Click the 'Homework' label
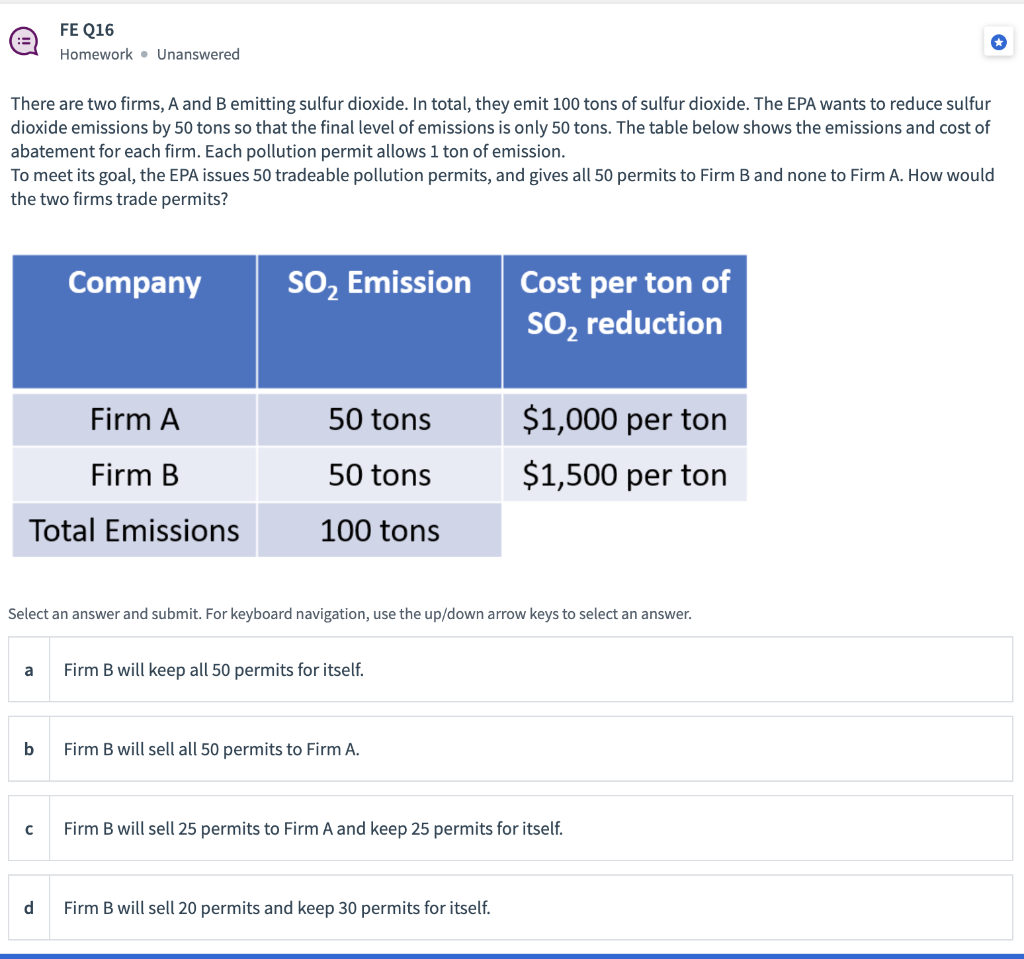Screen dimensions: 1024x959 coord(96,54)
